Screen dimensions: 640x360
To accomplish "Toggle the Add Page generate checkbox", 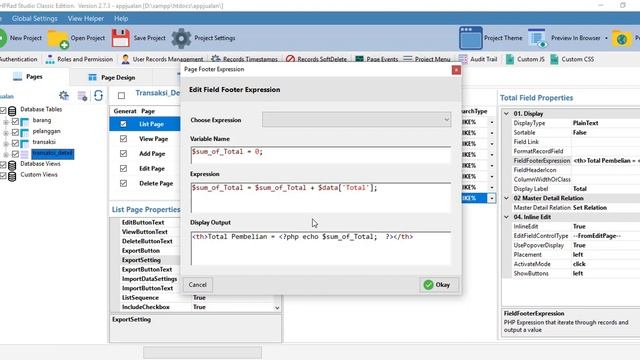I will click(x=123, y=153).
